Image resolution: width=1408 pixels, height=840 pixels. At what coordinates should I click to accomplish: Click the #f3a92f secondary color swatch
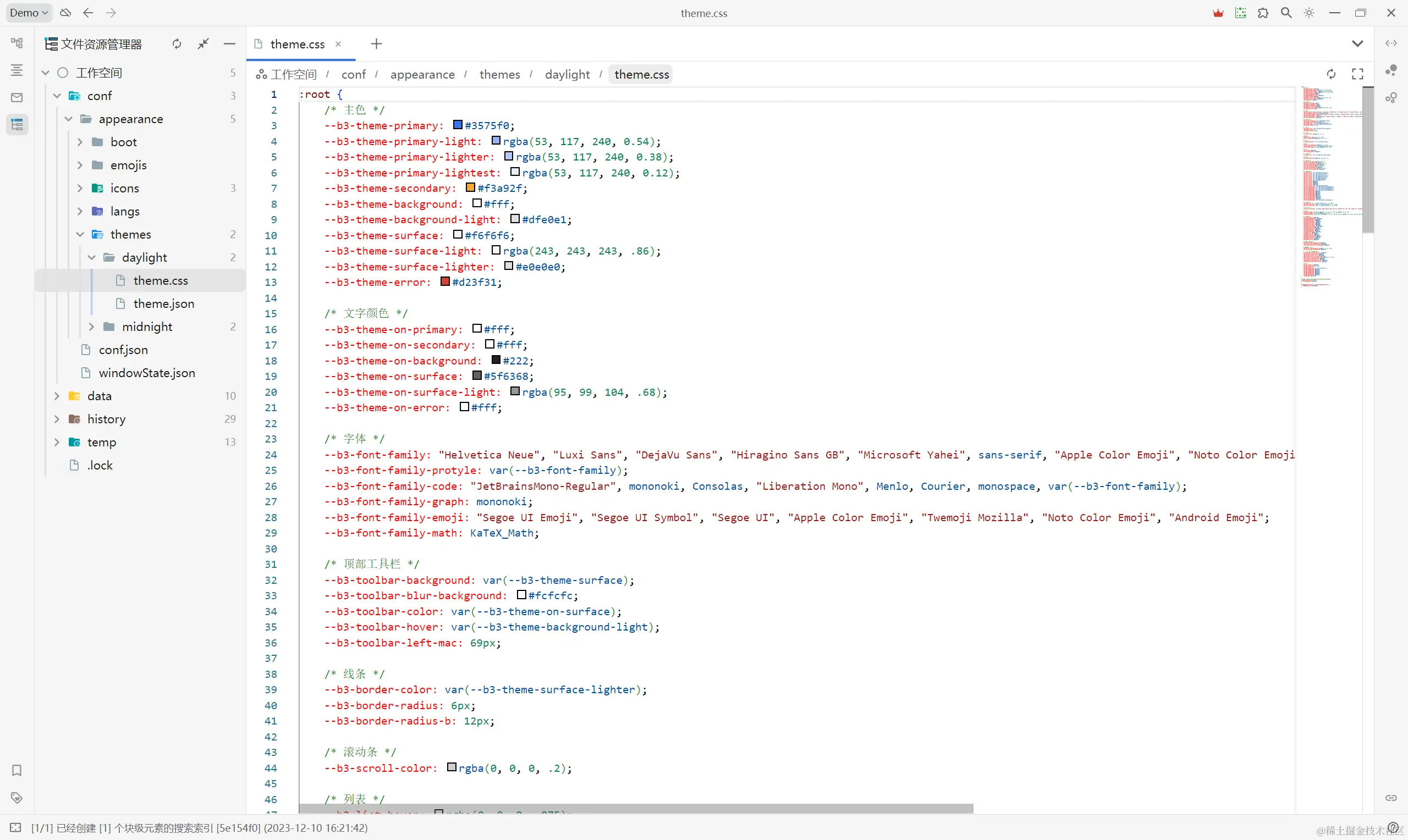point(470,187)
